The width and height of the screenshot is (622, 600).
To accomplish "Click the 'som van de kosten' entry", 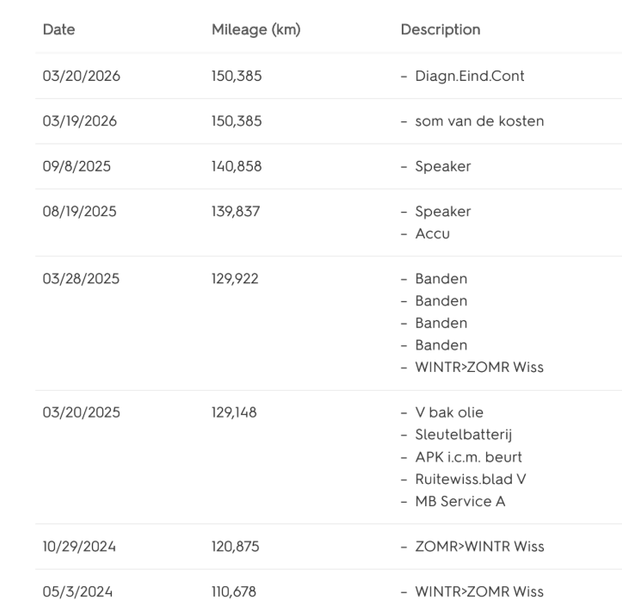I will [479, 121].
